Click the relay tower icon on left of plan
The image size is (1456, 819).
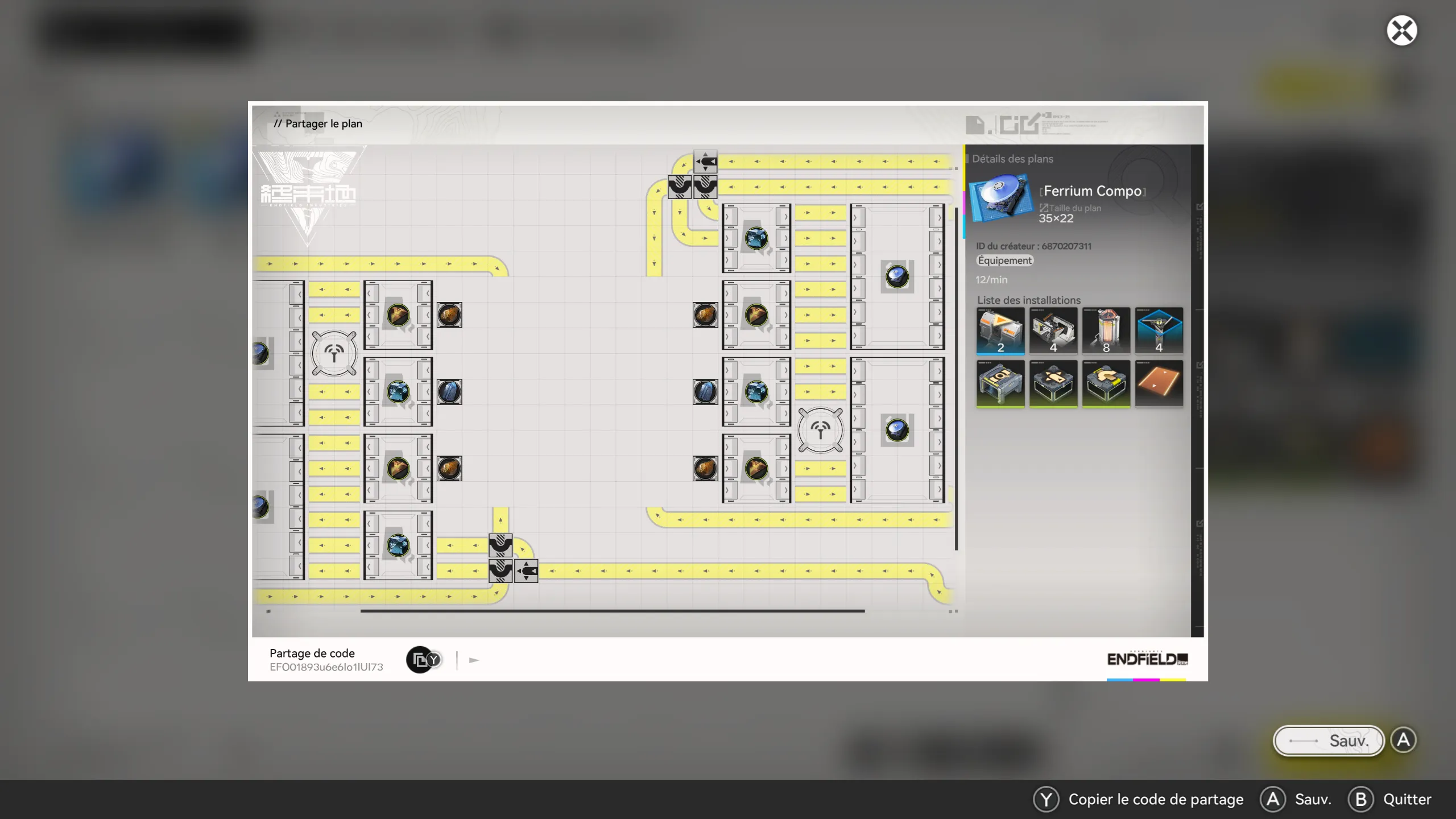334,353
